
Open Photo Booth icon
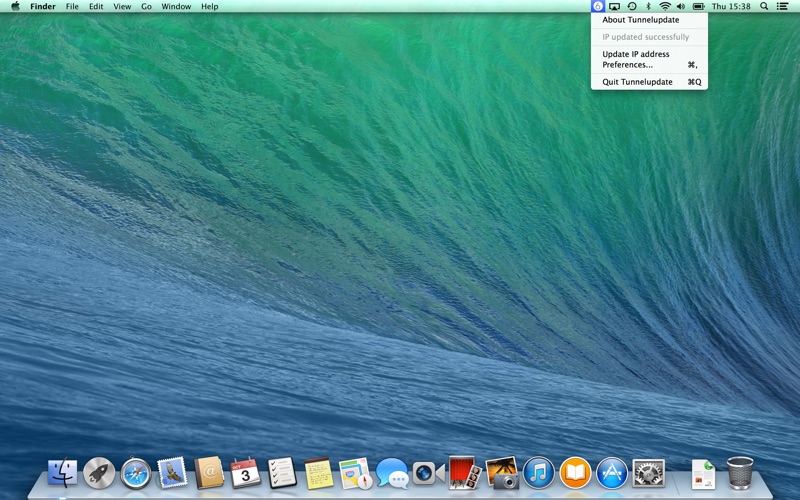[465, 472]
